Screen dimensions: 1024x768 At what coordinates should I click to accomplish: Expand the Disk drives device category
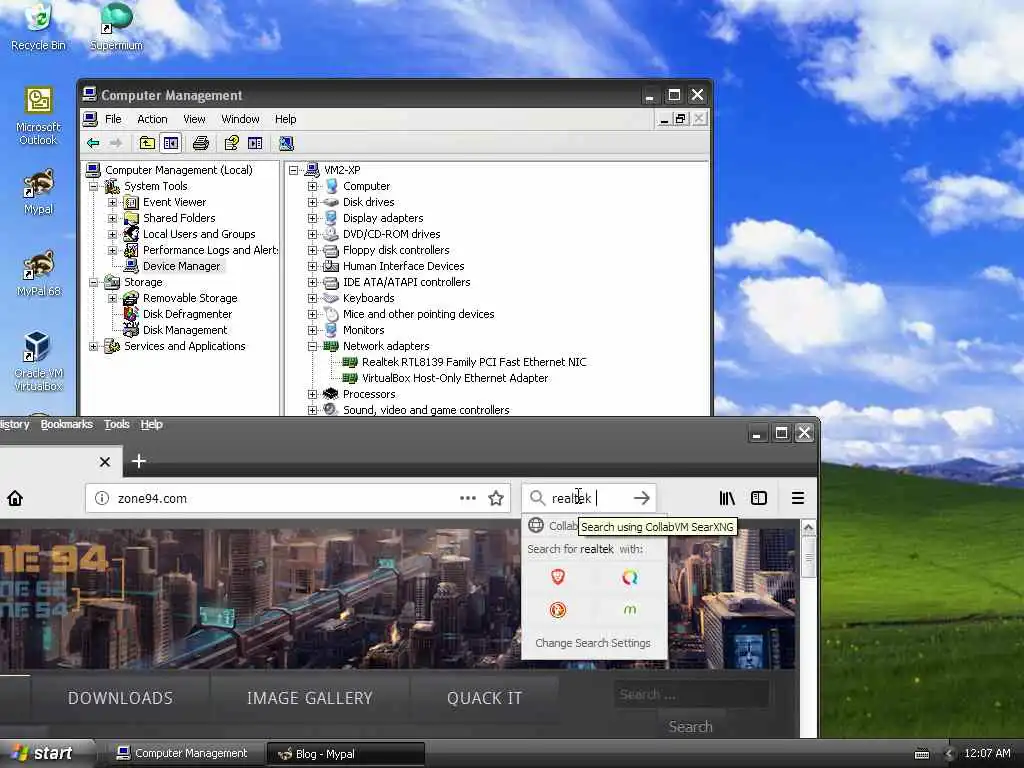pyautogui.click(x=312, y=202)
